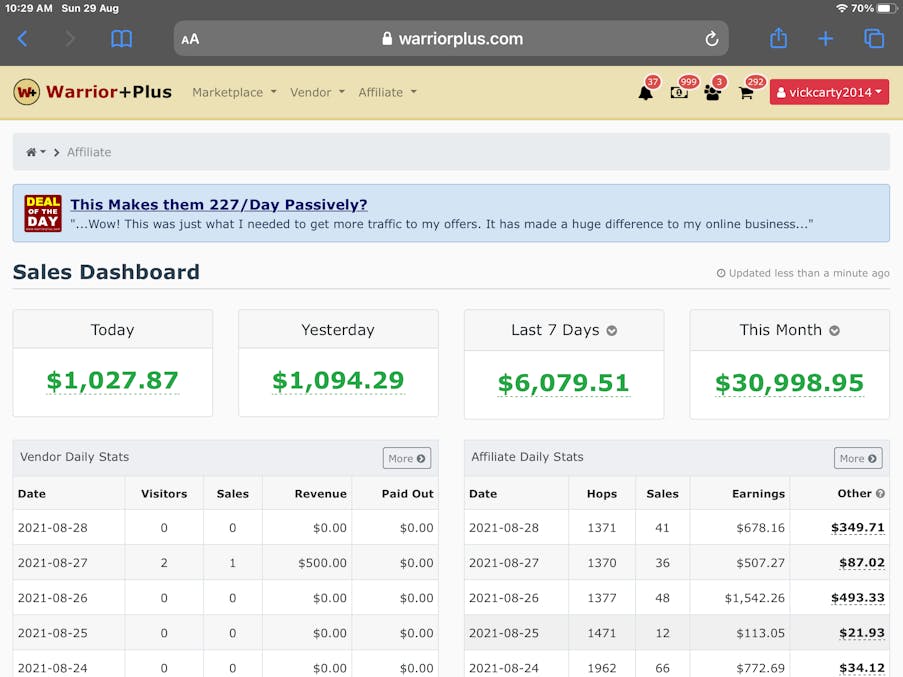Click the $6,079.51 Last 7 Days total
The height and width of the screenshot is (677, 903).
click(564, 383)
